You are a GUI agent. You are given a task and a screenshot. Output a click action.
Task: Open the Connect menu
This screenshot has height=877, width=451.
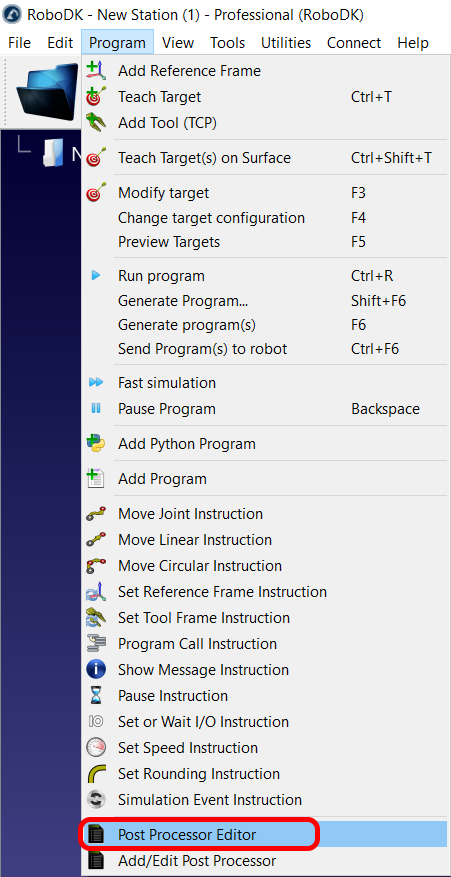[354, 43]
